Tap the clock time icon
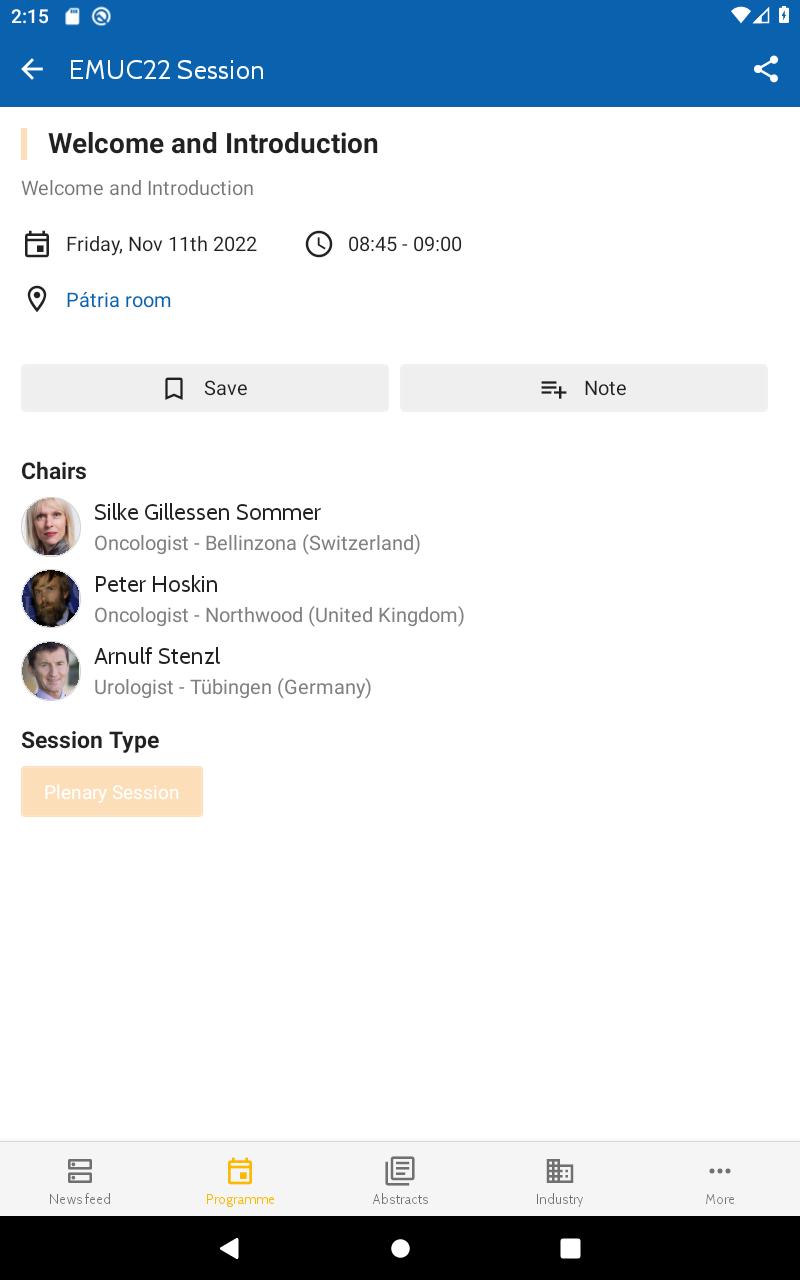800x1280 pixels. click(x=319, y=244)
